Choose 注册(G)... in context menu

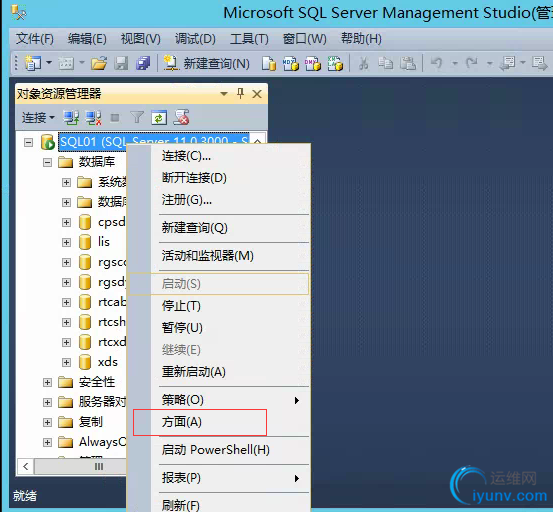coord(219,200)
